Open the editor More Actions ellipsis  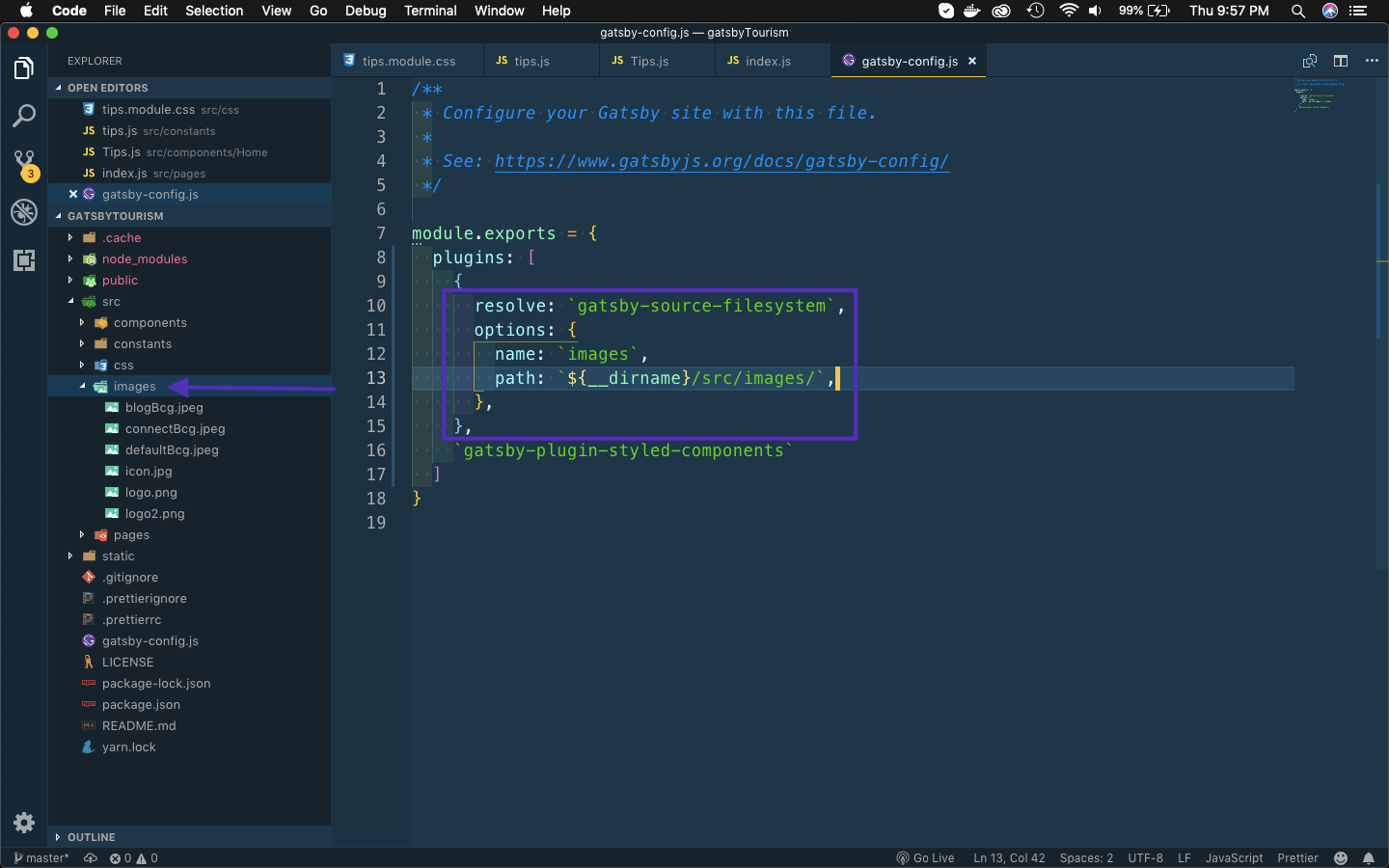pos(1372,61)
